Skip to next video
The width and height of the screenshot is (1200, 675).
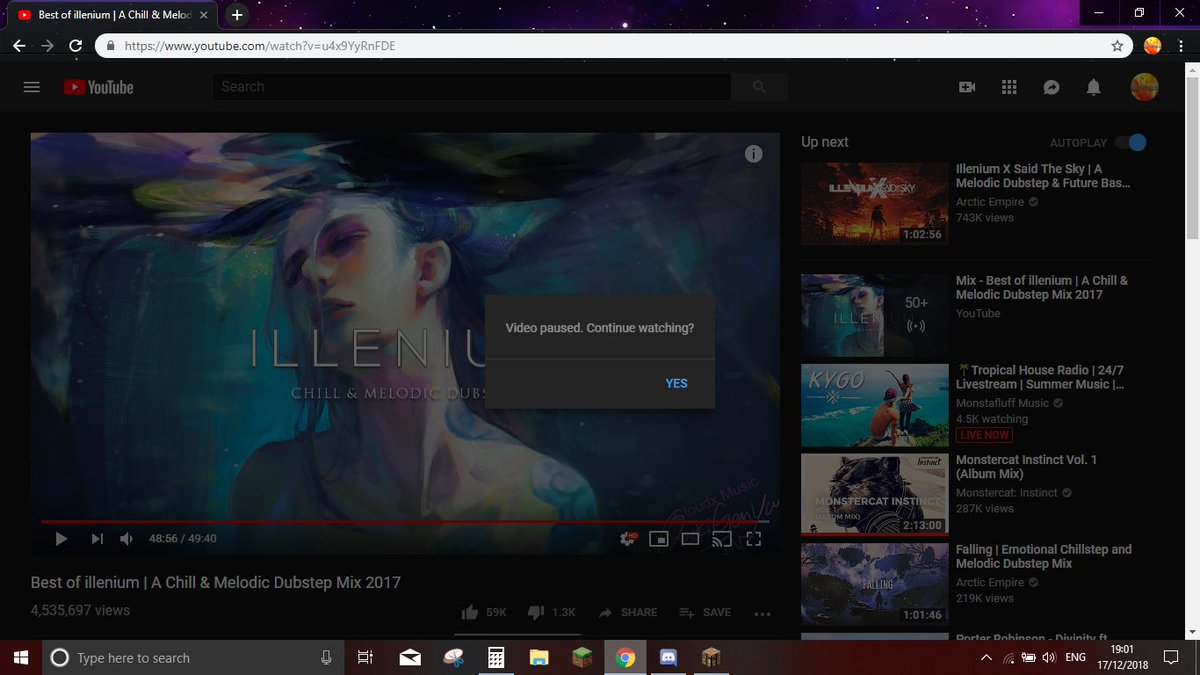[97, 538]
